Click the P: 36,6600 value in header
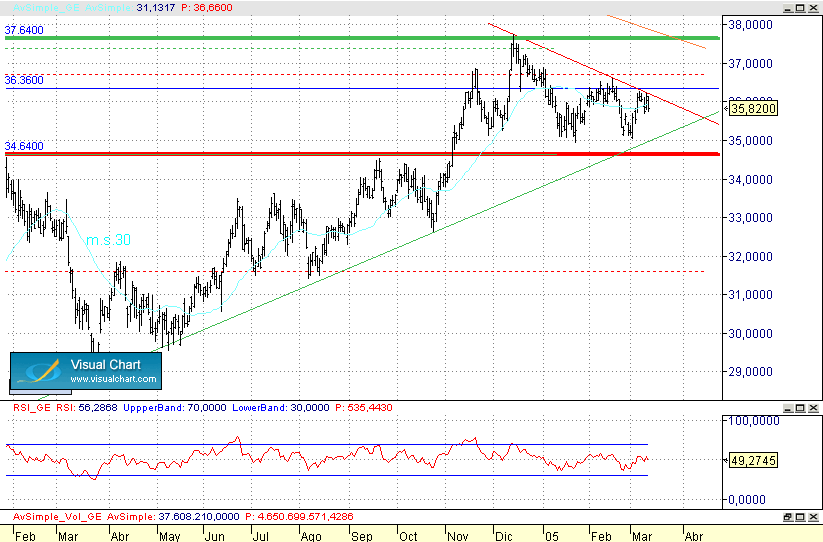Screen dimensions: 823x542 (x=207, y=8)
